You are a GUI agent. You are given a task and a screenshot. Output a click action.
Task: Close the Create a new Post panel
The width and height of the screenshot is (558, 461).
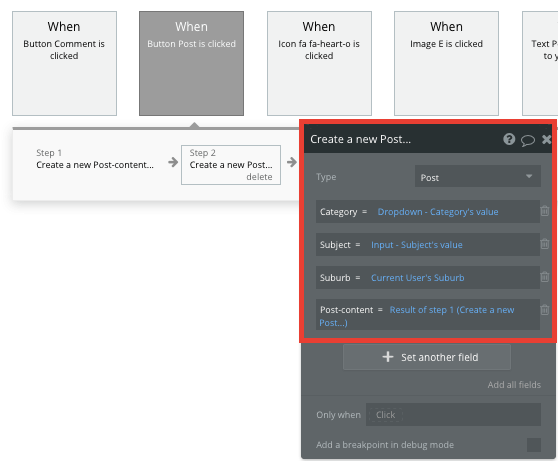pyautogui.click(x=546, y=139)
